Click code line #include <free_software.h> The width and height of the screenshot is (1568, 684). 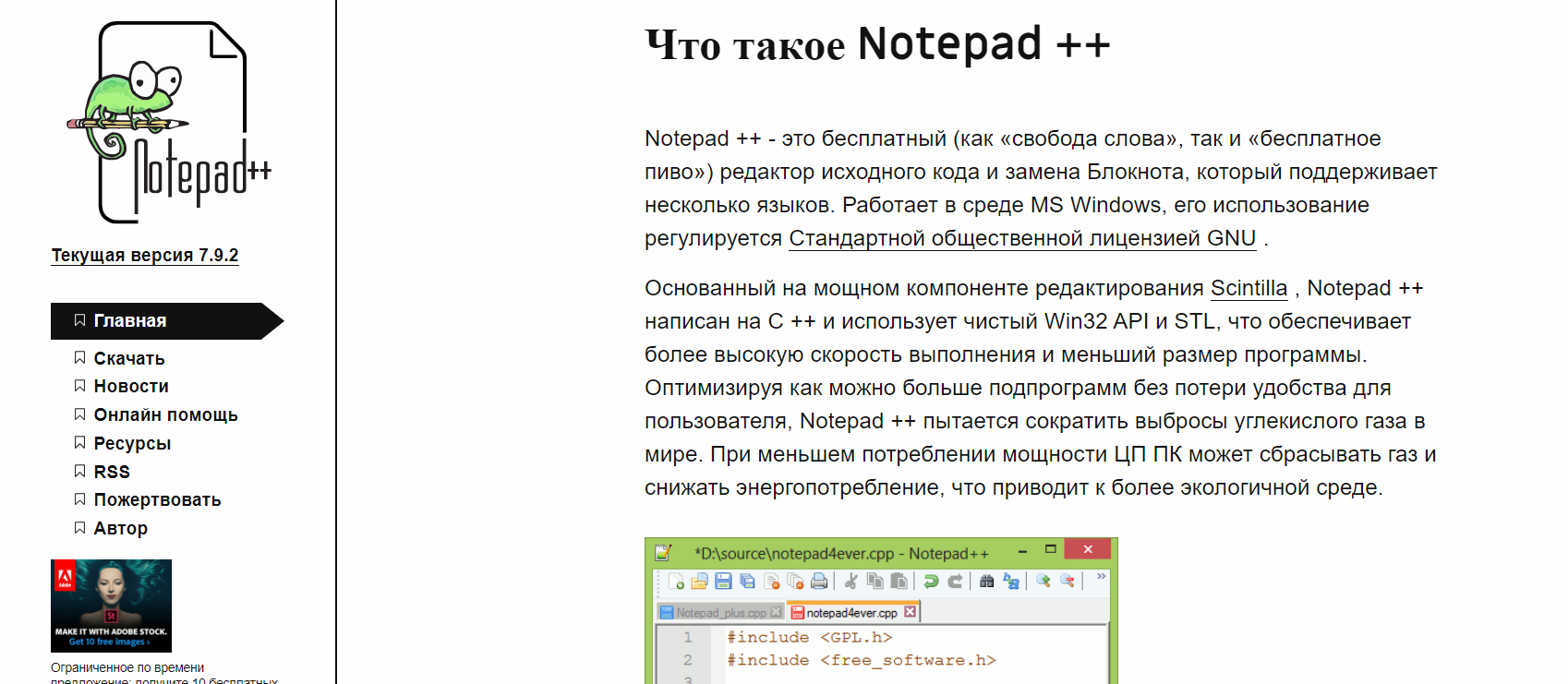[x=861, y=660]
